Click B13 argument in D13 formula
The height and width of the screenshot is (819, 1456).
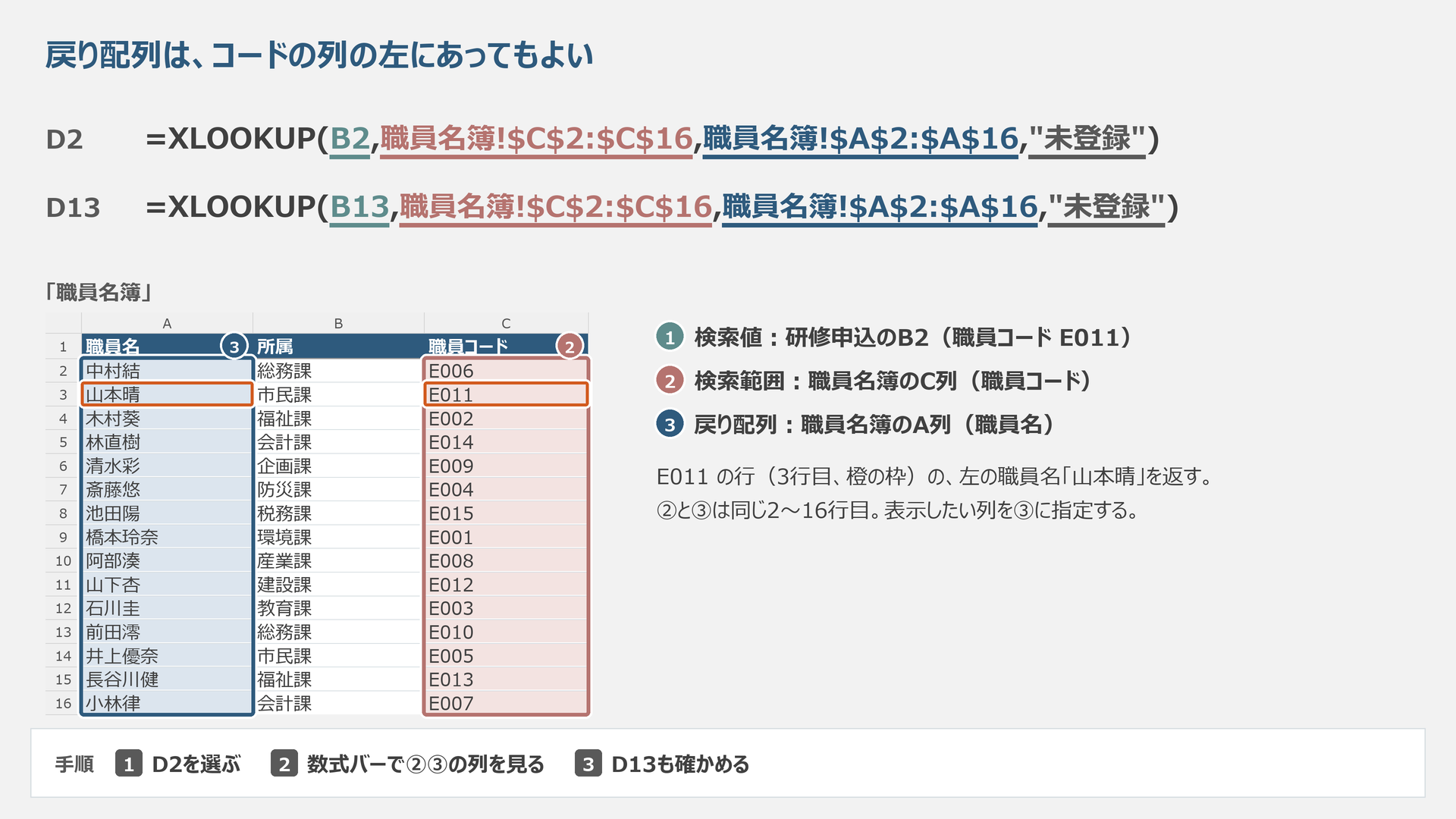359,207
